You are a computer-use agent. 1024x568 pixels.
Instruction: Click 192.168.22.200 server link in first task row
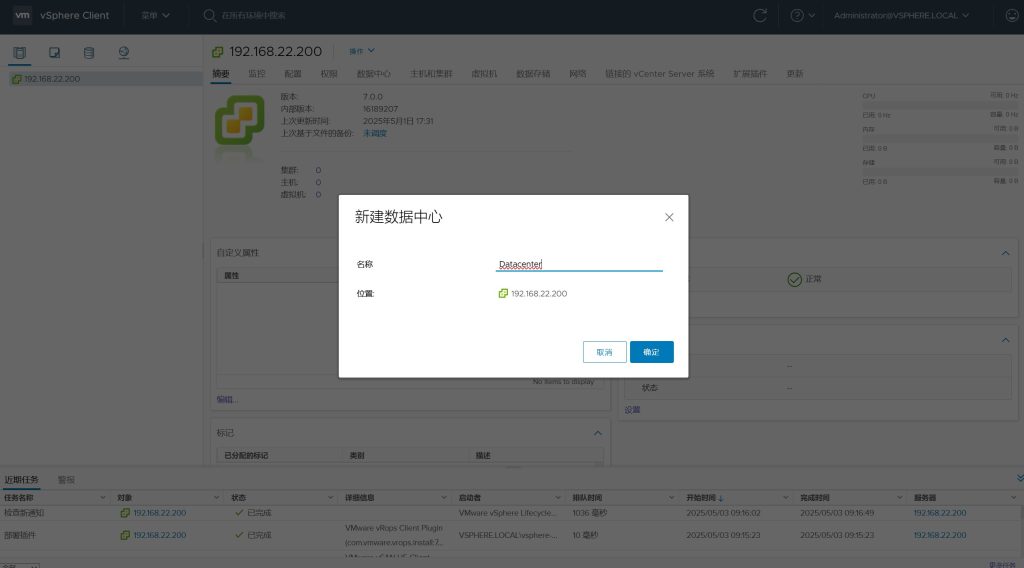(939, 513)
